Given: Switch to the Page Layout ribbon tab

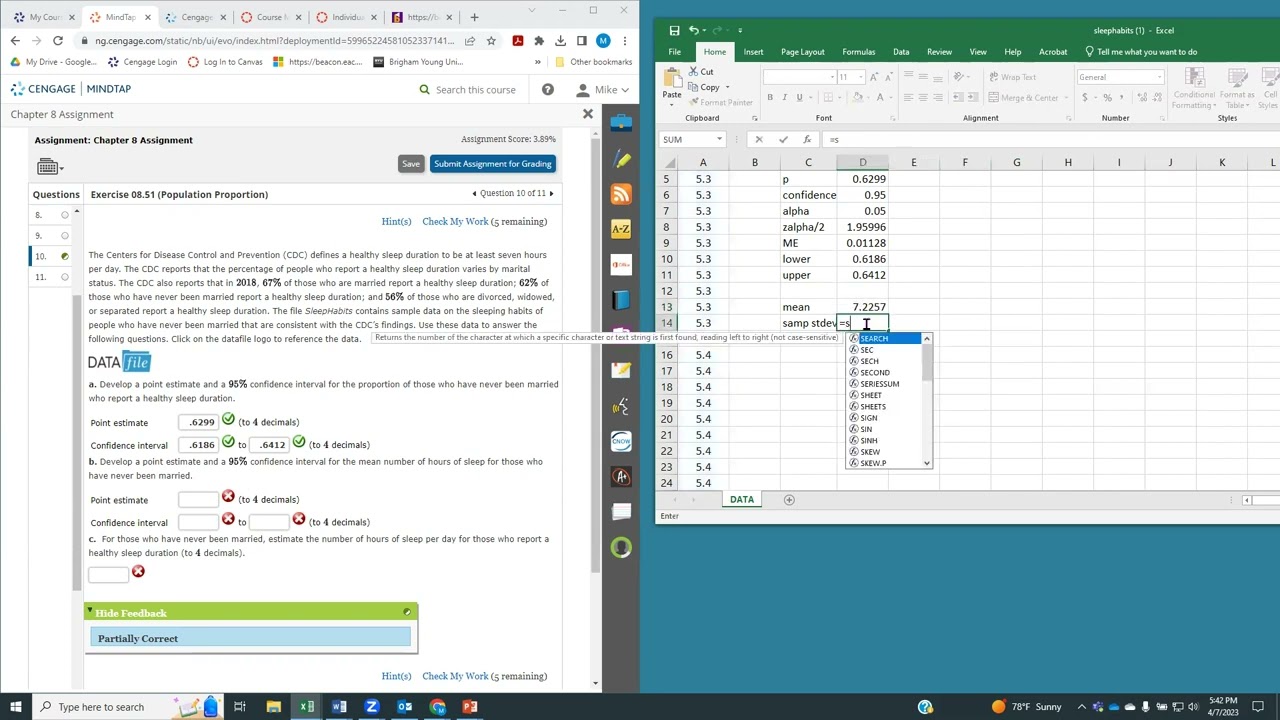Looking at the screenshot, I should click(x=803, y=52).
